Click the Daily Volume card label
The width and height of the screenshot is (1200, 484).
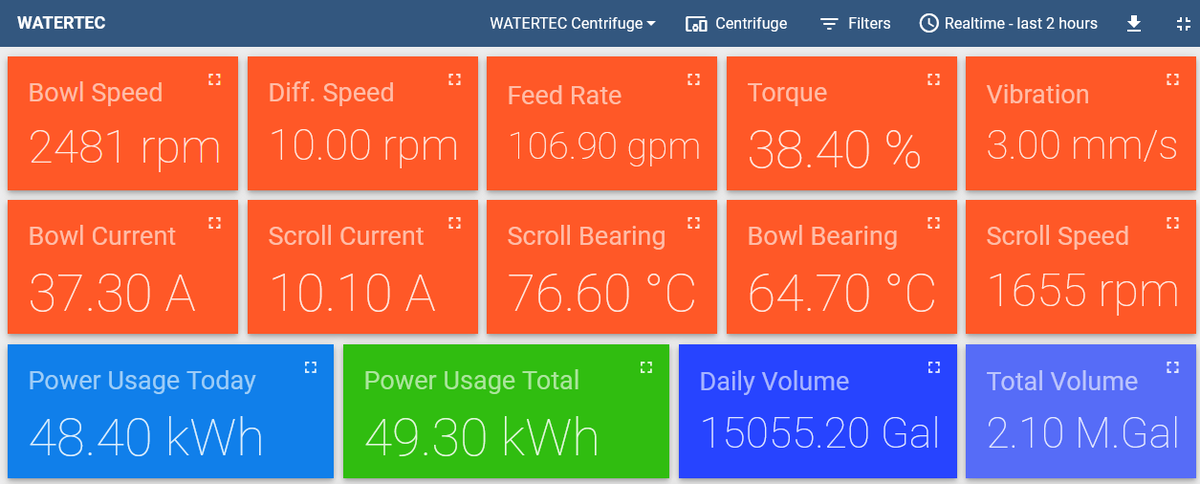point(774,381)
